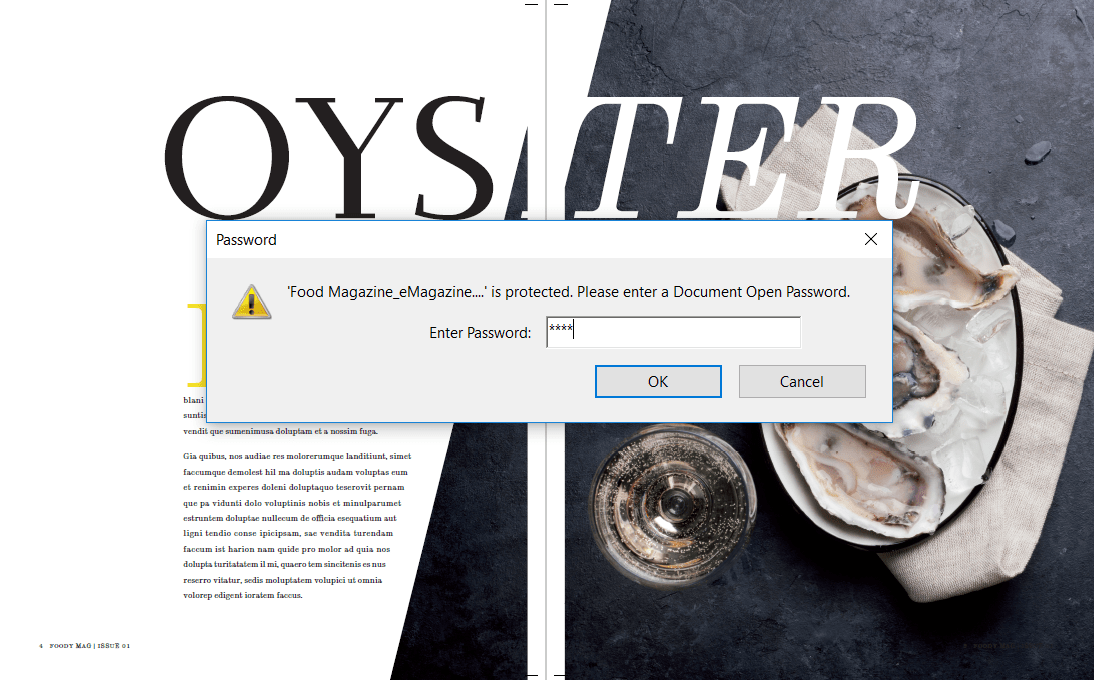Viewport: 1094px width, 680px height.
Task: Click the 'FOODY MAG | ISSUE 01' footer text
Action: (89, 646)
